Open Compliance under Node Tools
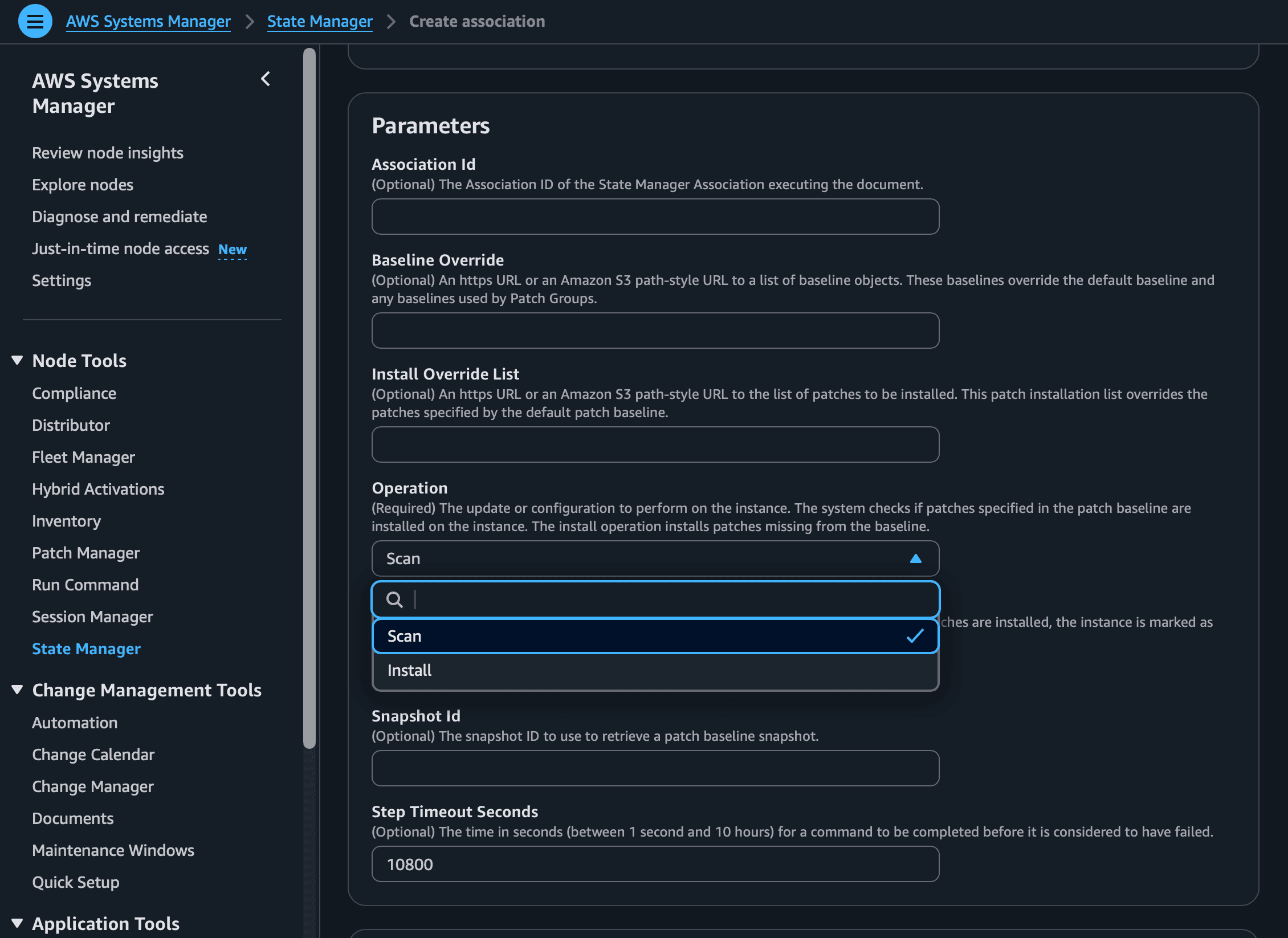The image size is (1288, 938). point(74,393)
